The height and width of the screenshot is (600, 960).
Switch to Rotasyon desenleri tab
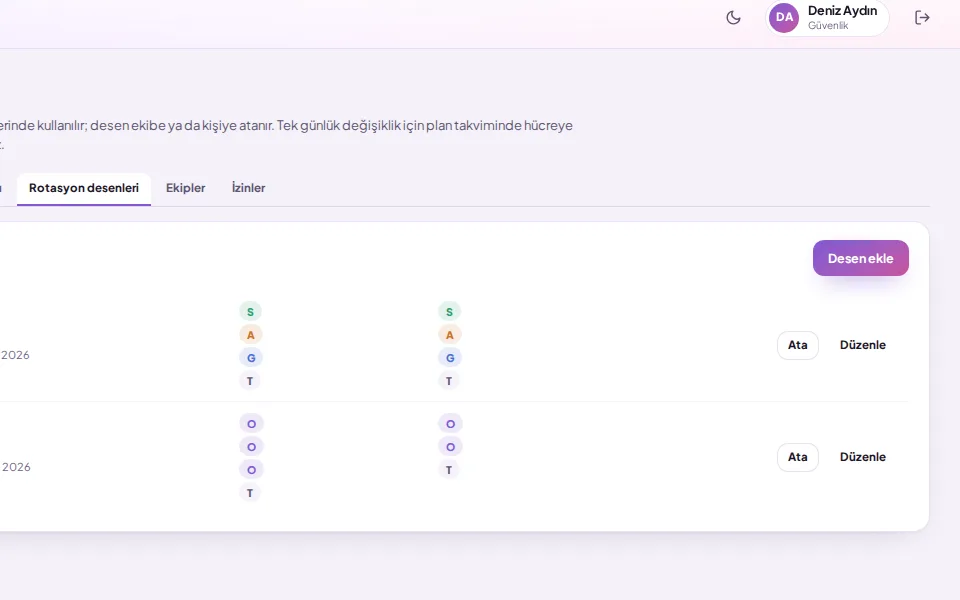click(x=84, y=189)
